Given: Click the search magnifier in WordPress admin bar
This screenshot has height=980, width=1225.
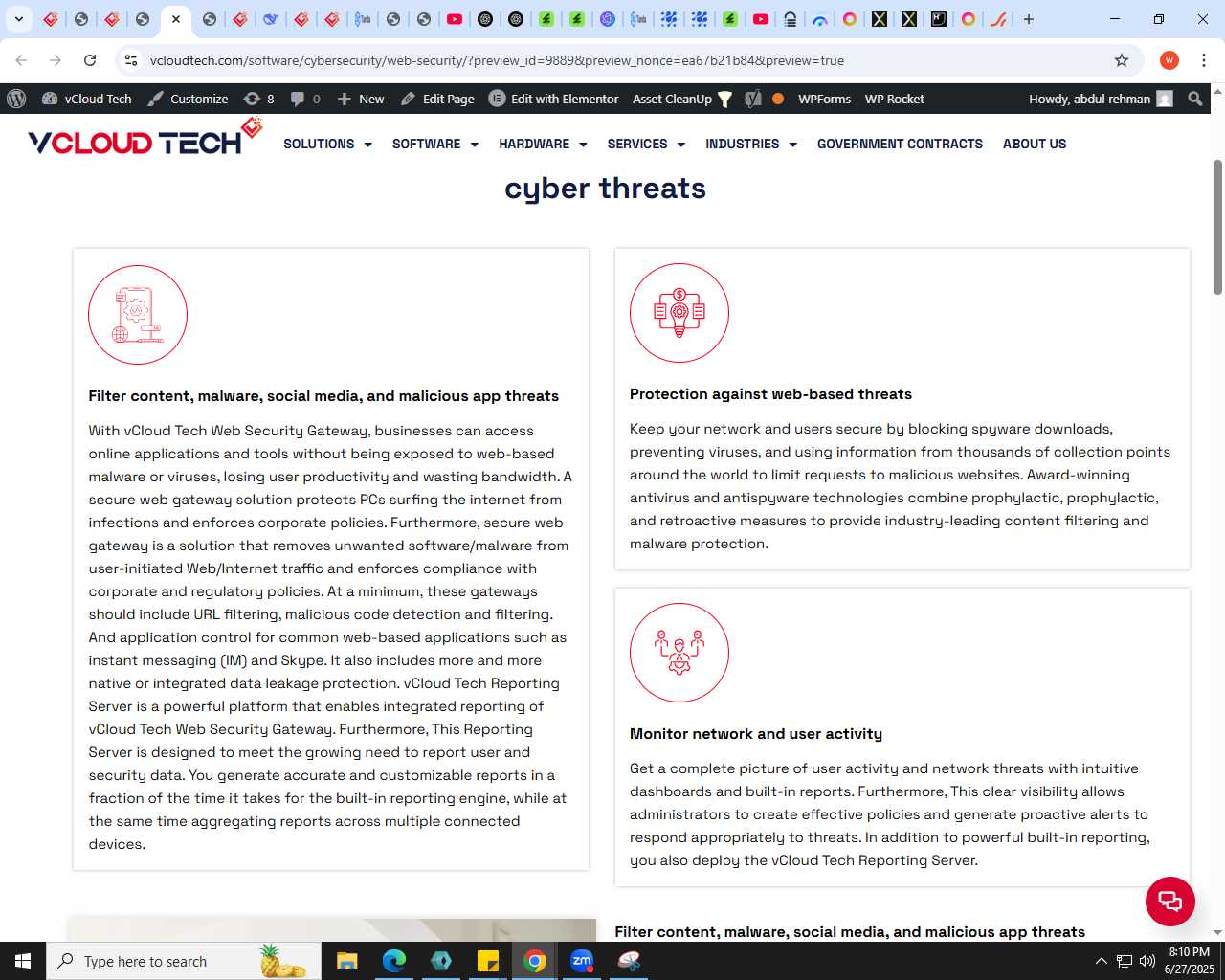Looking at the screenshot, I should 1194,99.
